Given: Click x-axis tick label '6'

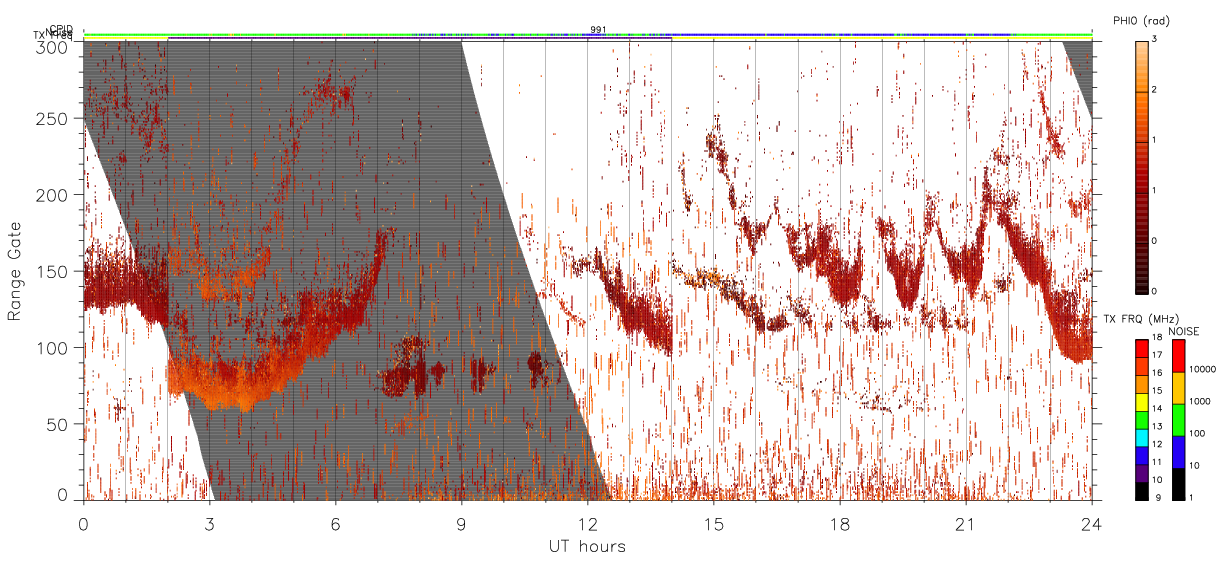Looking at the screenshot, I should (x=336, y=524).
